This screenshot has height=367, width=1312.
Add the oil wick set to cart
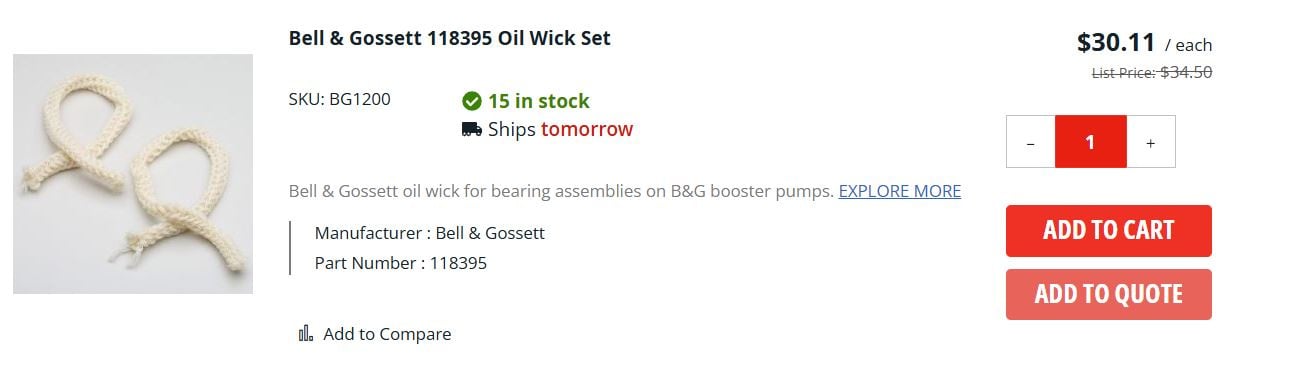[x=1108, y=231]
